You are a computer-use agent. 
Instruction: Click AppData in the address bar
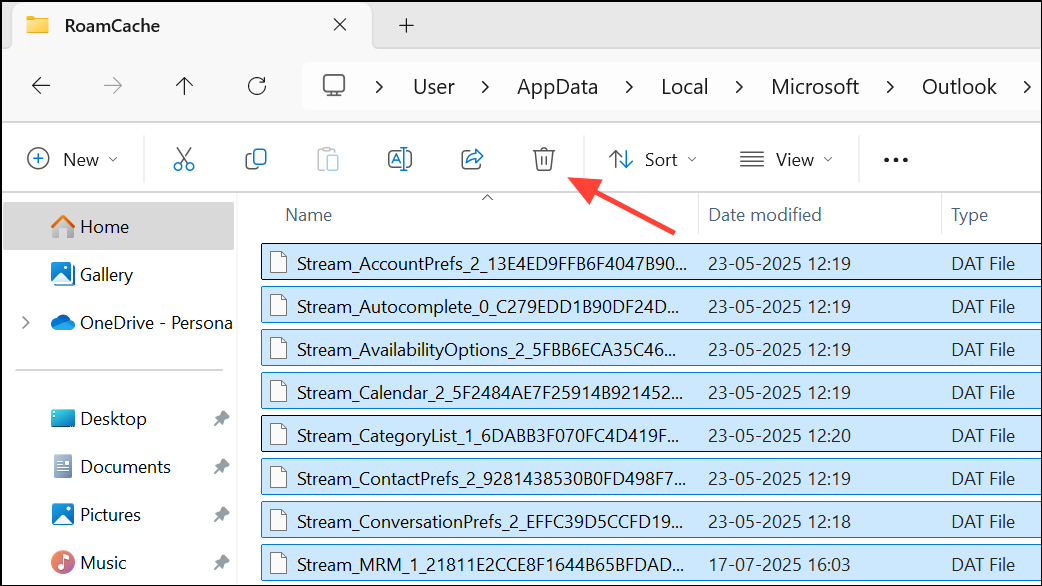[x=558, y=87]
